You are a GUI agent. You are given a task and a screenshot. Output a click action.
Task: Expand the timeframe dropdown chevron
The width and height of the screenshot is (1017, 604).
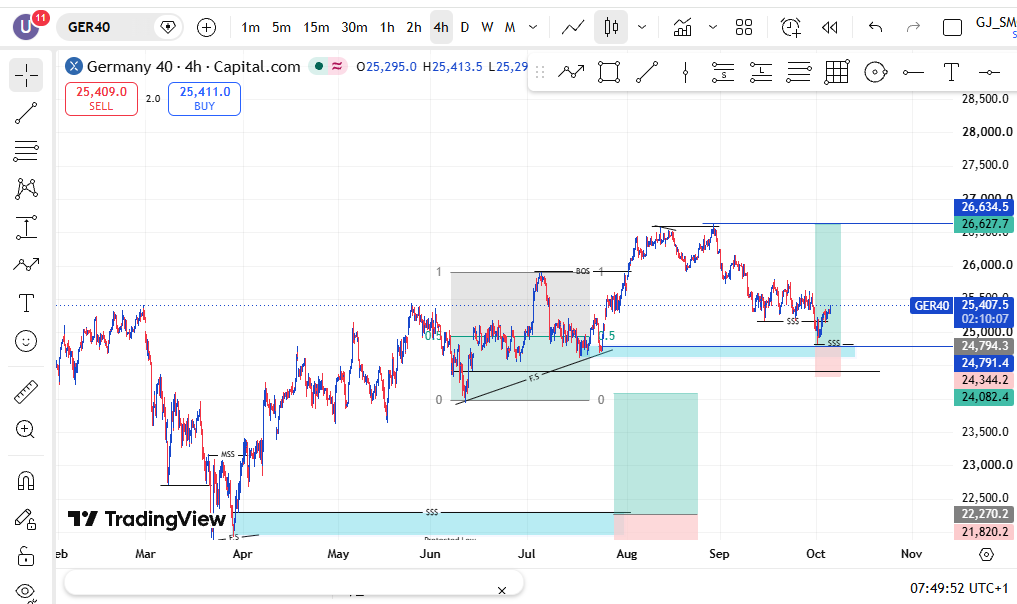coord(533,27)
